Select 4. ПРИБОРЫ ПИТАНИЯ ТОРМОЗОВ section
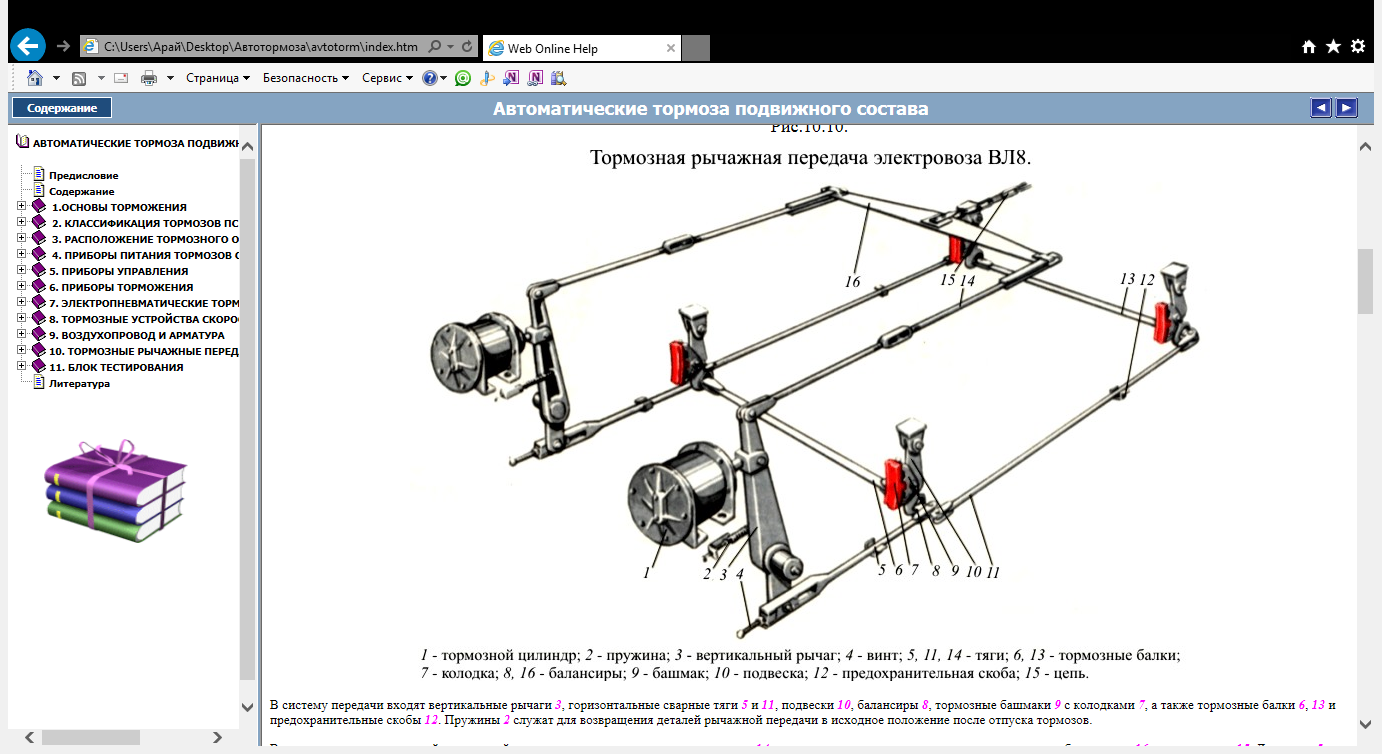This screenshot has width=1382, height=754. pyautogui.click(x=145, y=255)
